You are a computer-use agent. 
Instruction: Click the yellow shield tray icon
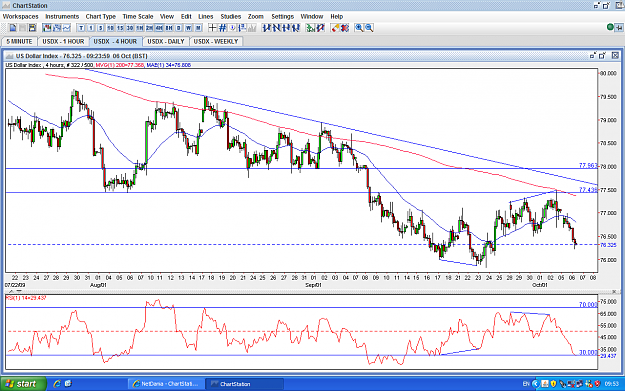553,384
